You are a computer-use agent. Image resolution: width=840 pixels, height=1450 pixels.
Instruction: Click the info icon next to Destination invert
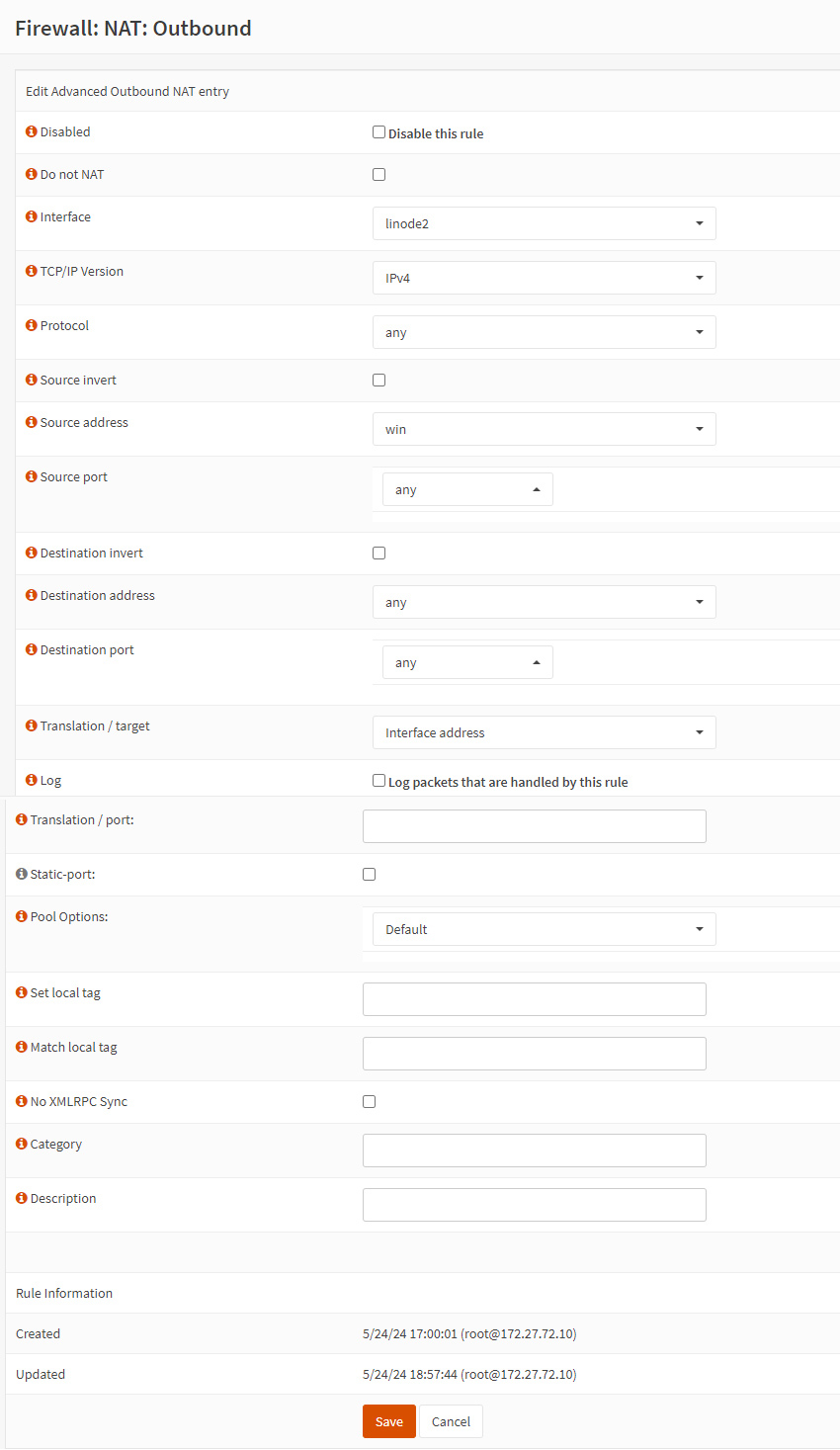point(32,553)
